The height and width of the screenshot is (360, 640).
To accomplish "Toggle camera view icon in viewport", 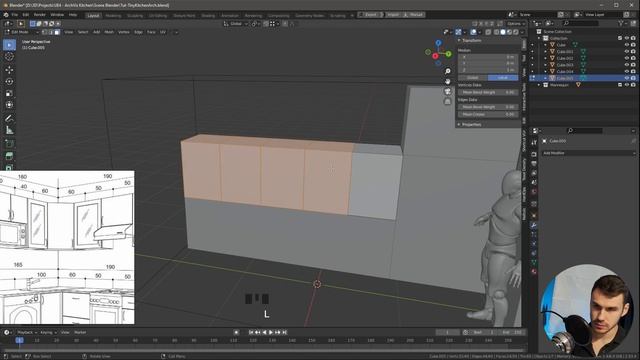I will [x=448, y=91].
